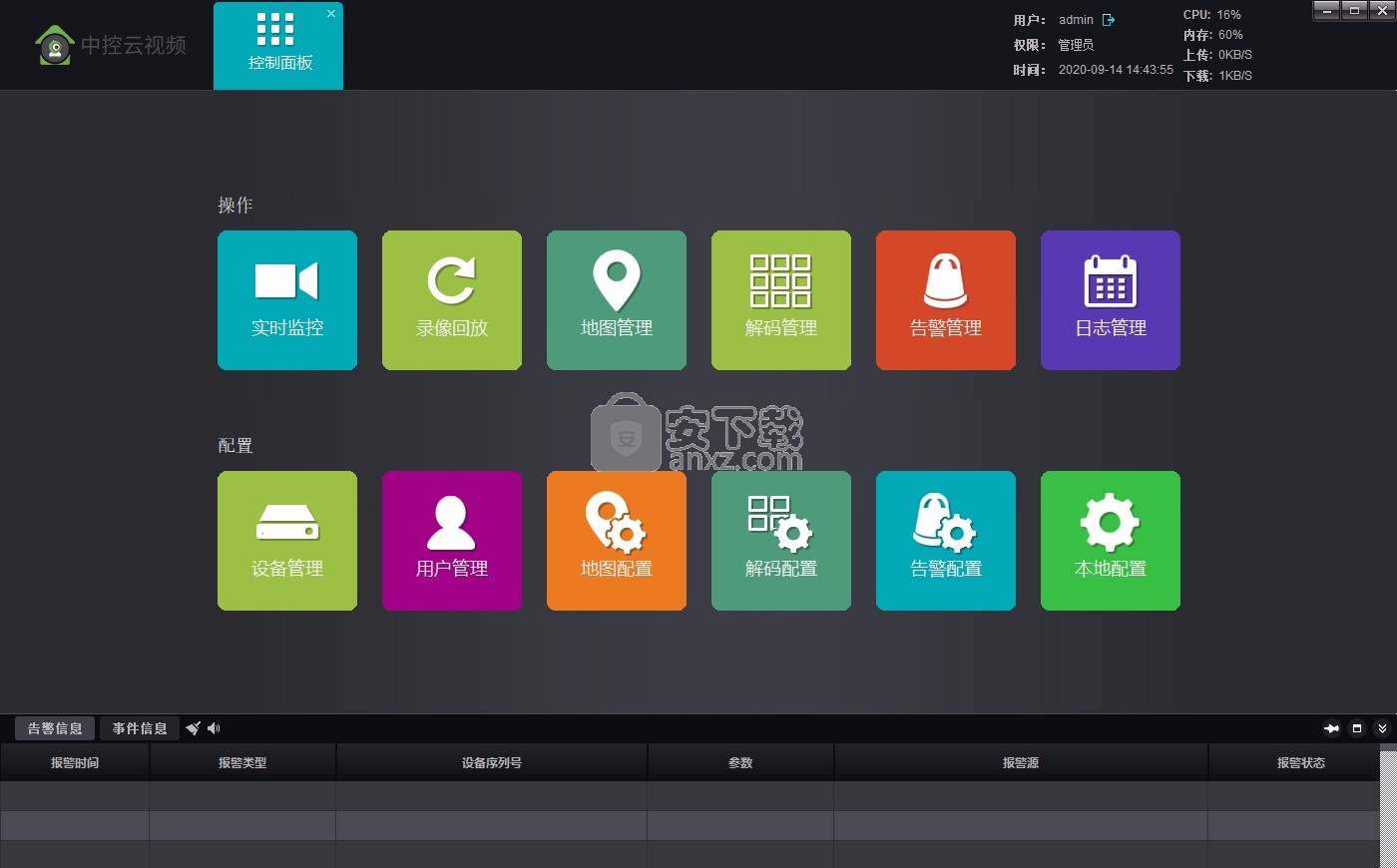Click the time 2020-09-14 14:43:55
1397x868 pixels.
(1116, 70)
